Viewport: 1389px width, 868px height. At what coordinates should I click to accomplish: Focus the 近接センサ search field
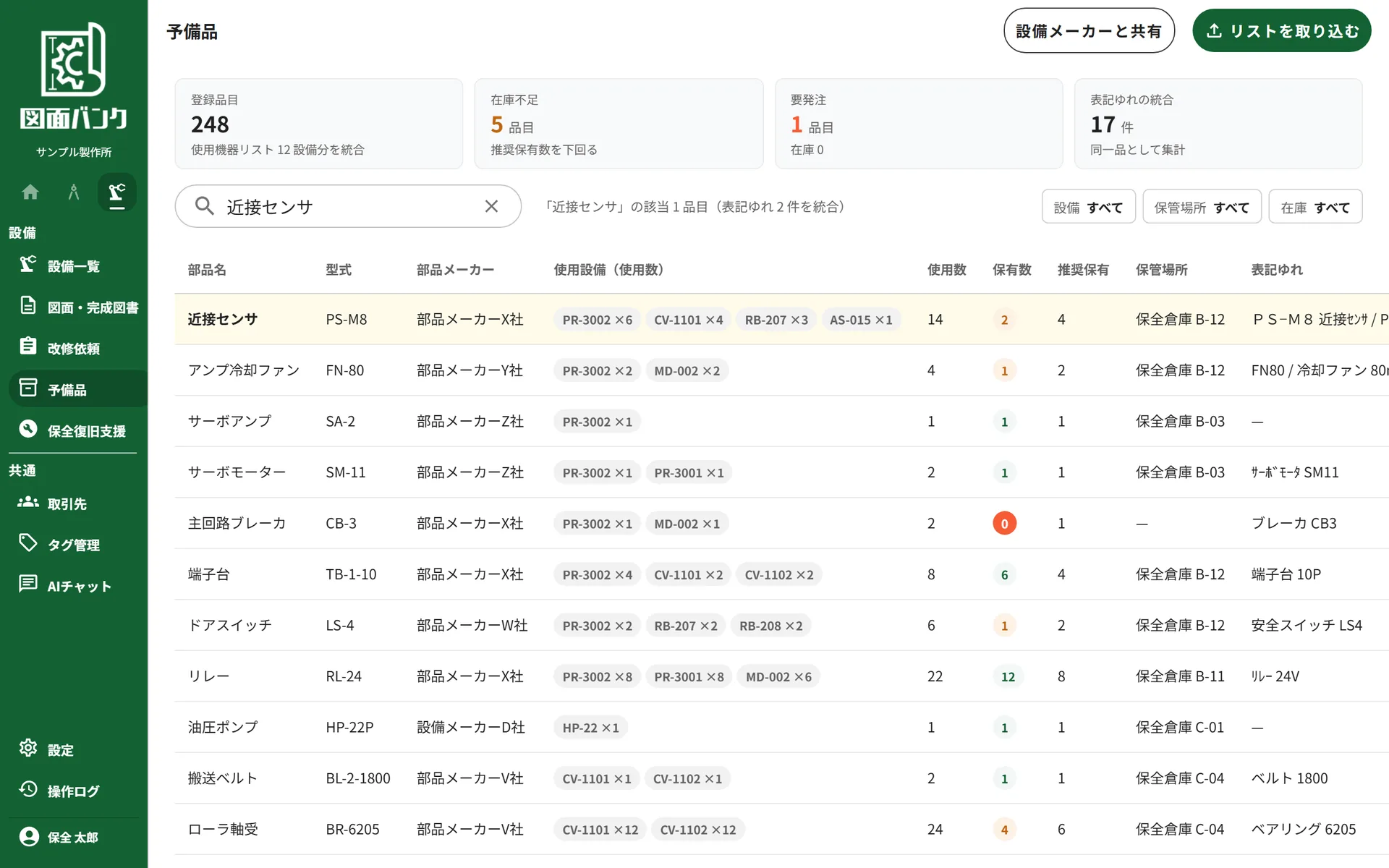click(348, 207)
